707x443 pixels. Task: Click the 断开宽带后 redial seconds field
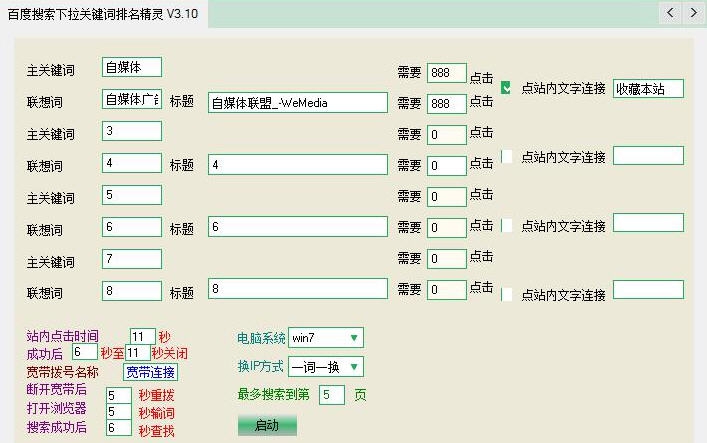pos(119,395)
